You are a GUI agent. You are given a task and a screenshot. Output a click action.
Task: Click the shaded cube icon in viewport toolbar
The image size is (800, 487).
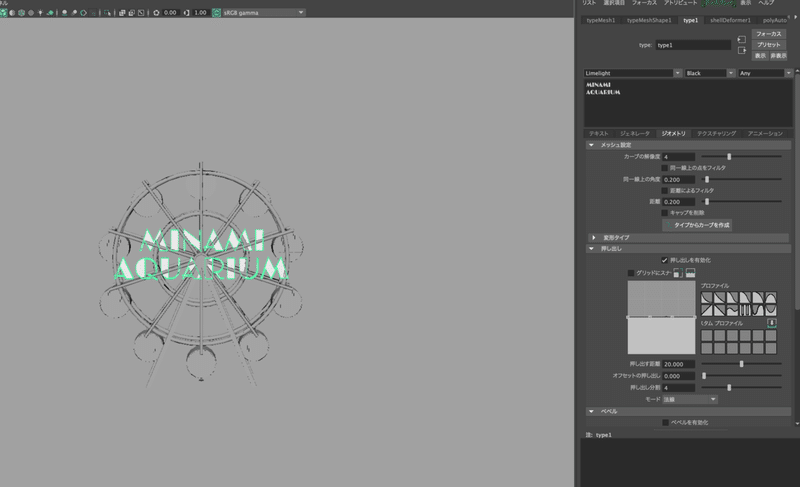[x=3, y=13]
